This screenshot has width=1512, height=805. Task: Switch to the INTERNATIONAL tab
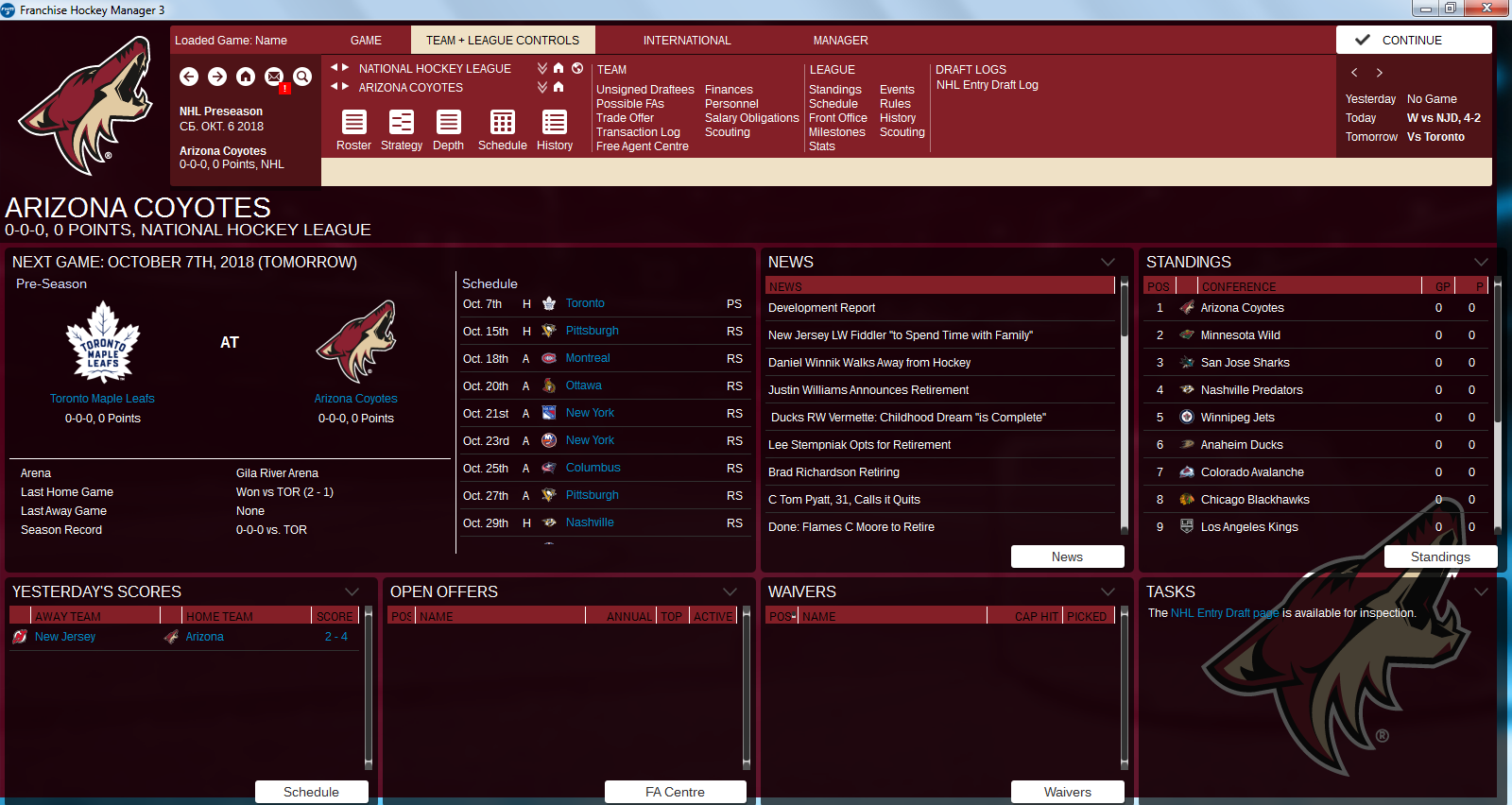click(687, 41)
